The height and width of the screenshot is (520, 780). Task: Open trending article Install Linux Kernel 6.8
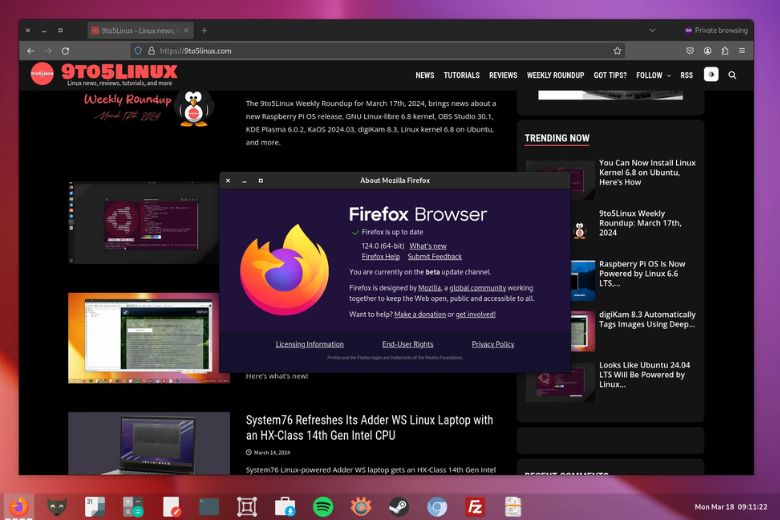647,172
